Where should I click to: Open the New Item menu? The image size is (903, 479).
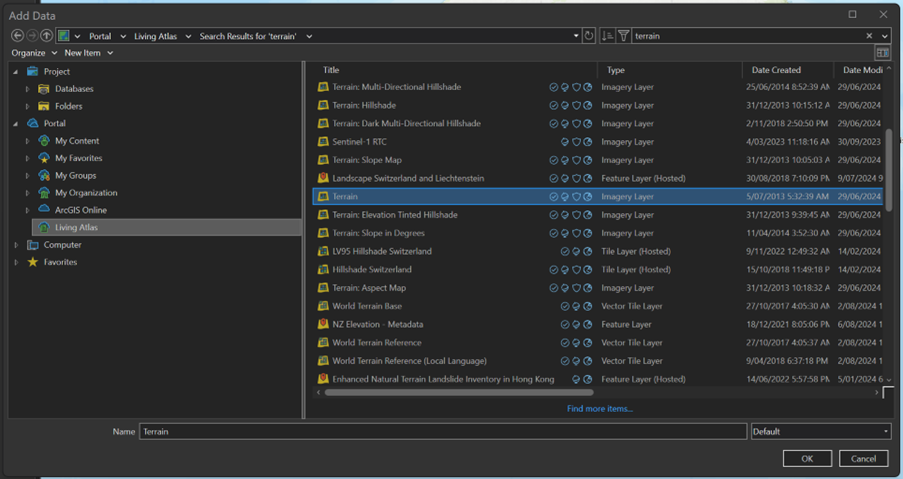(88, 53)
